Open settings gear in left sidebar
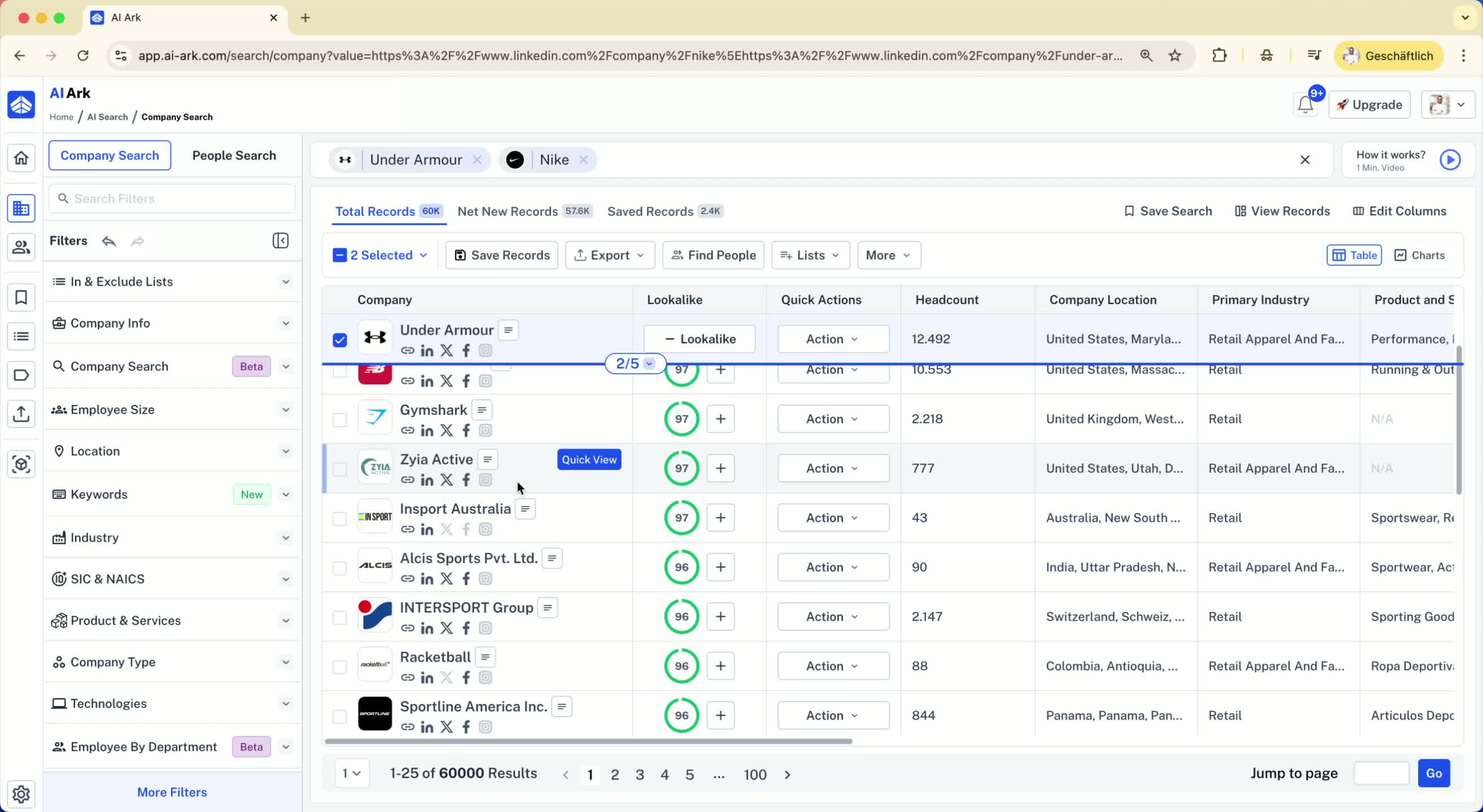 click(21, 793)
